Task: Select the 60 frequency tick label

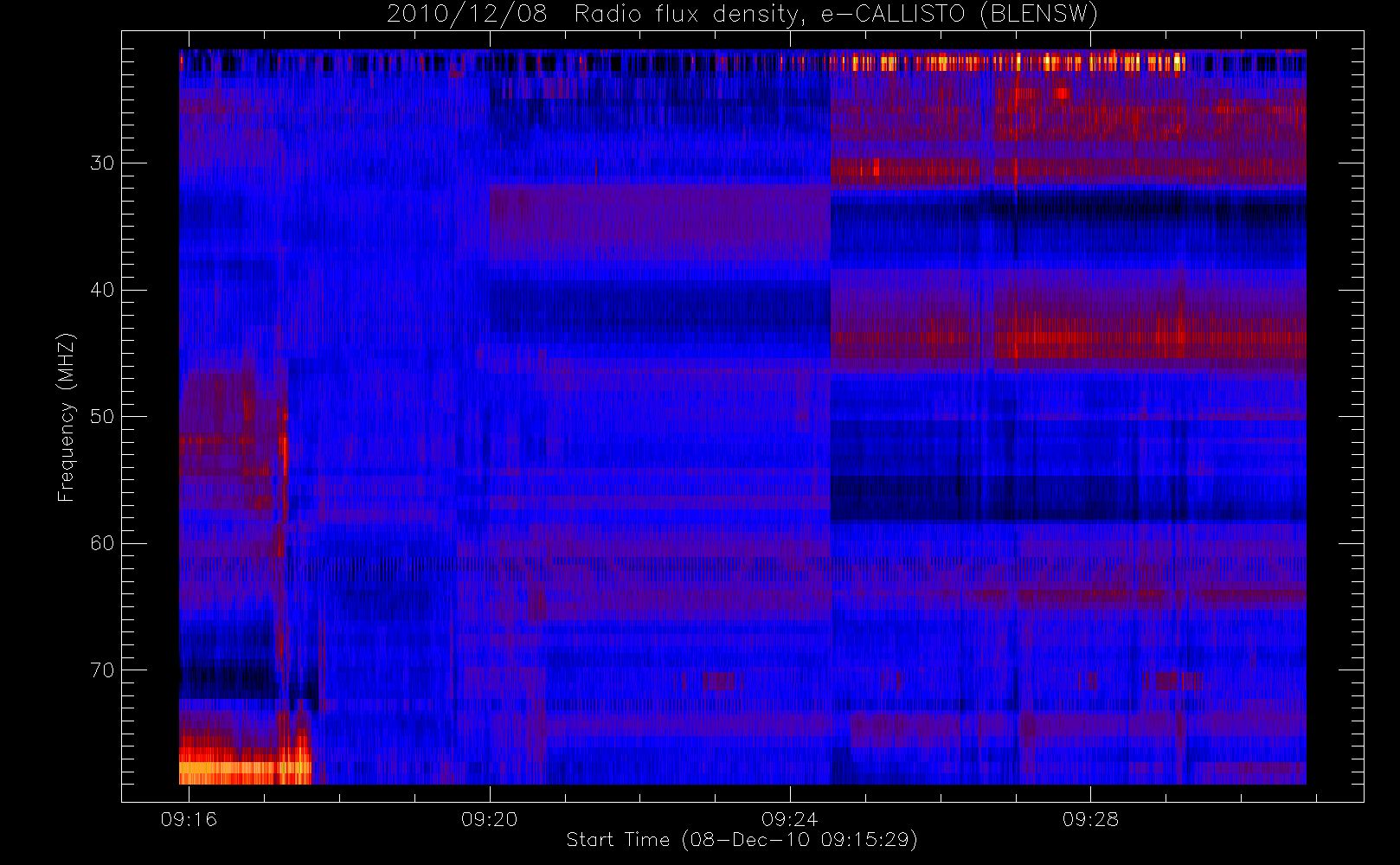Action: pos(102,543)
